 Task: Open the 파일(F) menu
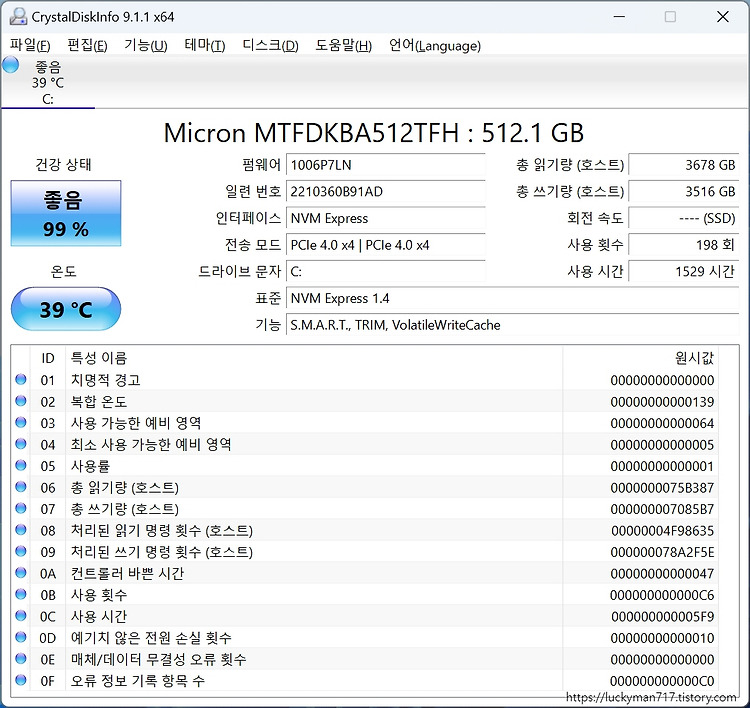[30, 45]
